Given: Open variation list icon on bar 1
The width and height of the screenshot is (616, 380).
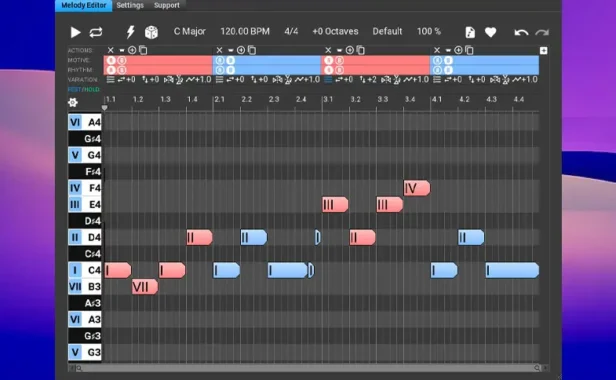Looking at the screenshot, I should pos(110,80).
